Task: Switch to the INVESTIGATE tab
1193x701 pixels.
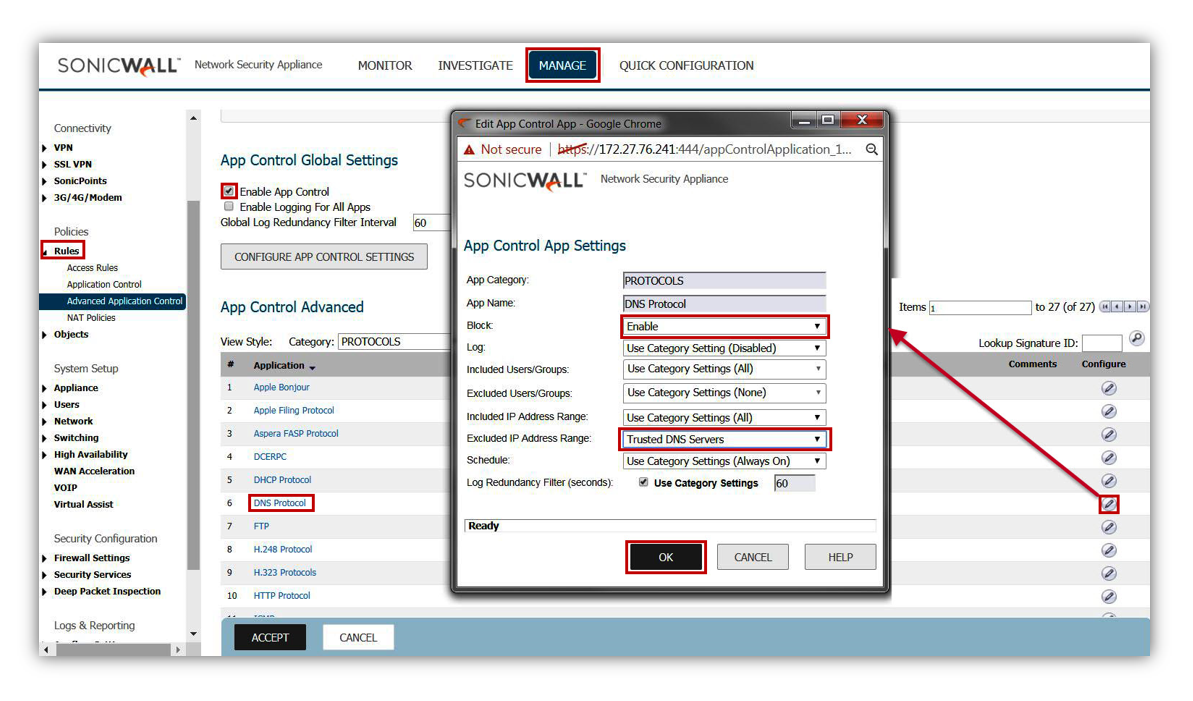Action: pyautogui.click(x=476, y=65)
